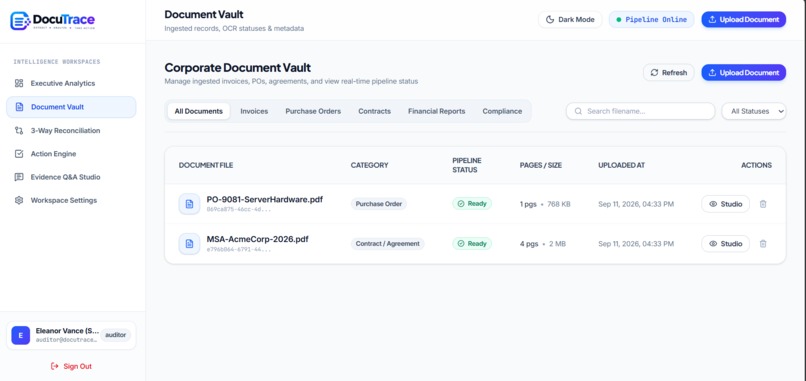This screenshot has width=806, height=381.
Task: Click '1 pgs • 768 KB' cell
Action: click(x=545, y=204)
